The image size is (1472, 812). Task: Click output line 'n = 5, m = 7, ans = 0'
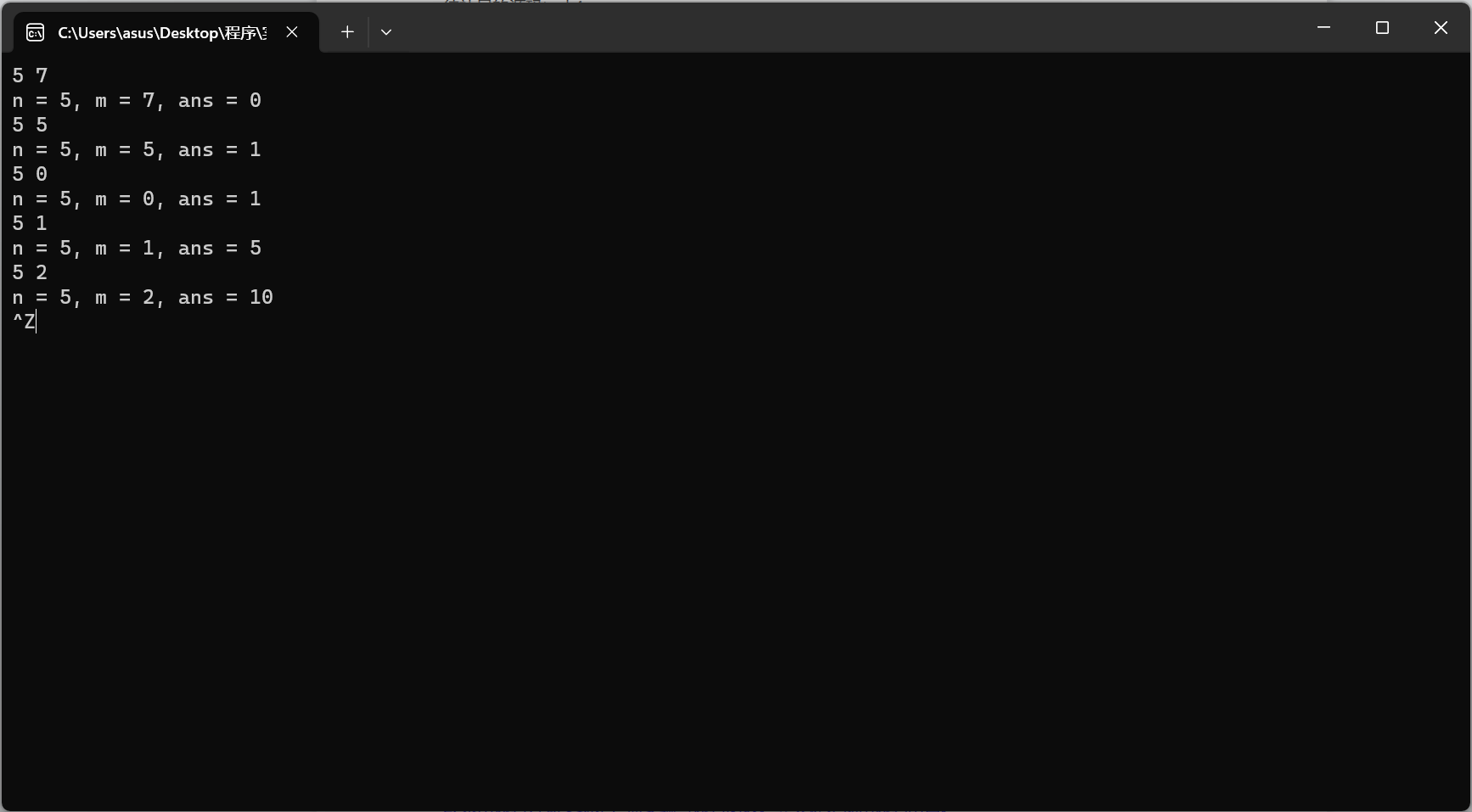[x=137, y=101]
